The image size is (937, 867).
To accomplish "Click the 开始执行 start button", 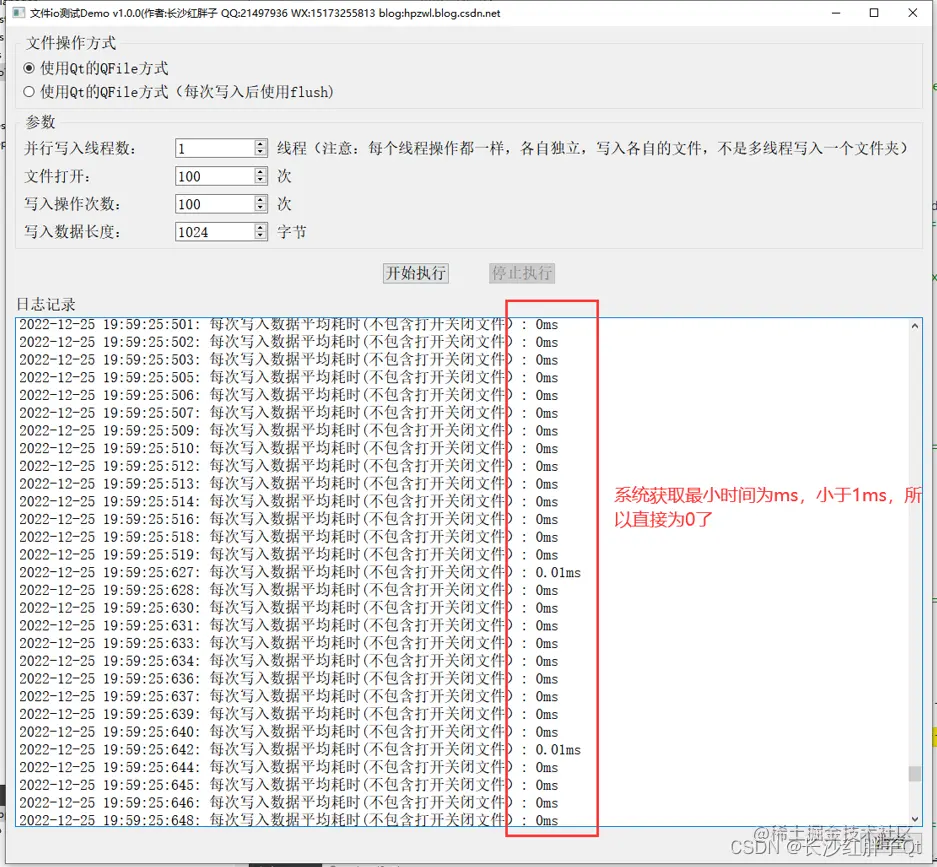I will click(x=416, y=273).
